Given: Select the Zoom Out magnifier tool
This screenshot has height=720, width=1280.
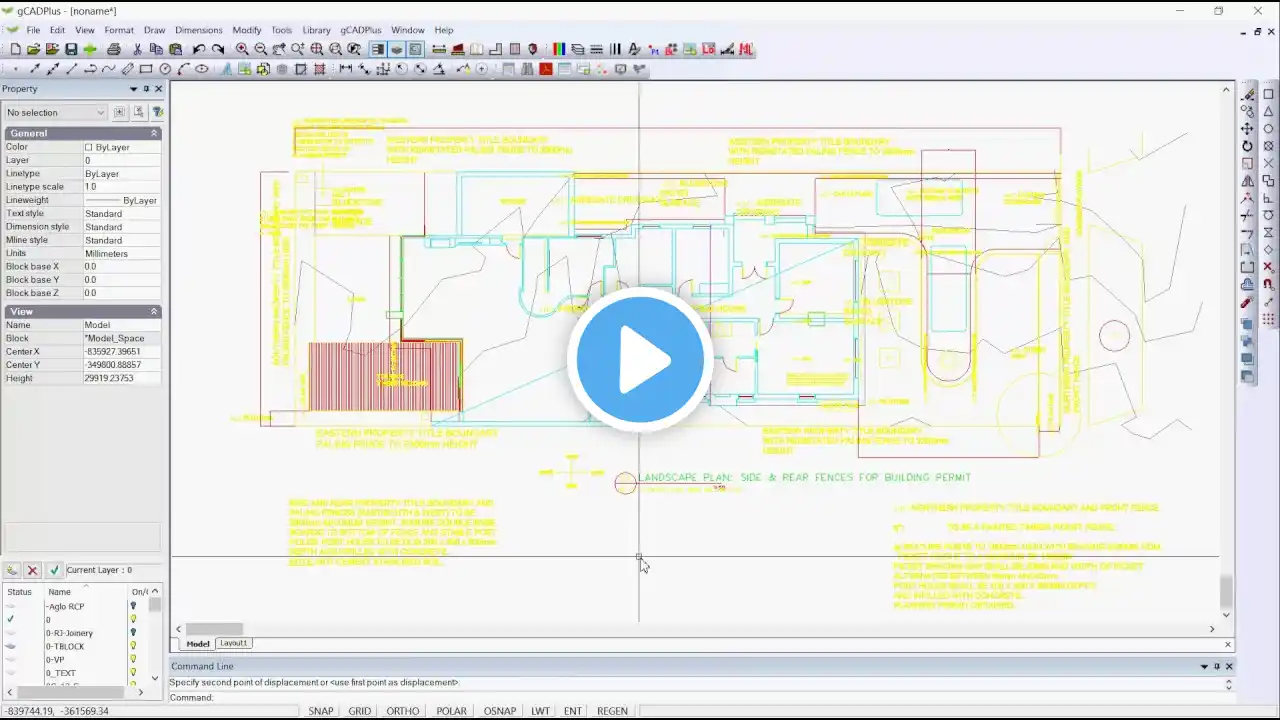Looking at the screenshot, I should [261, 49].
